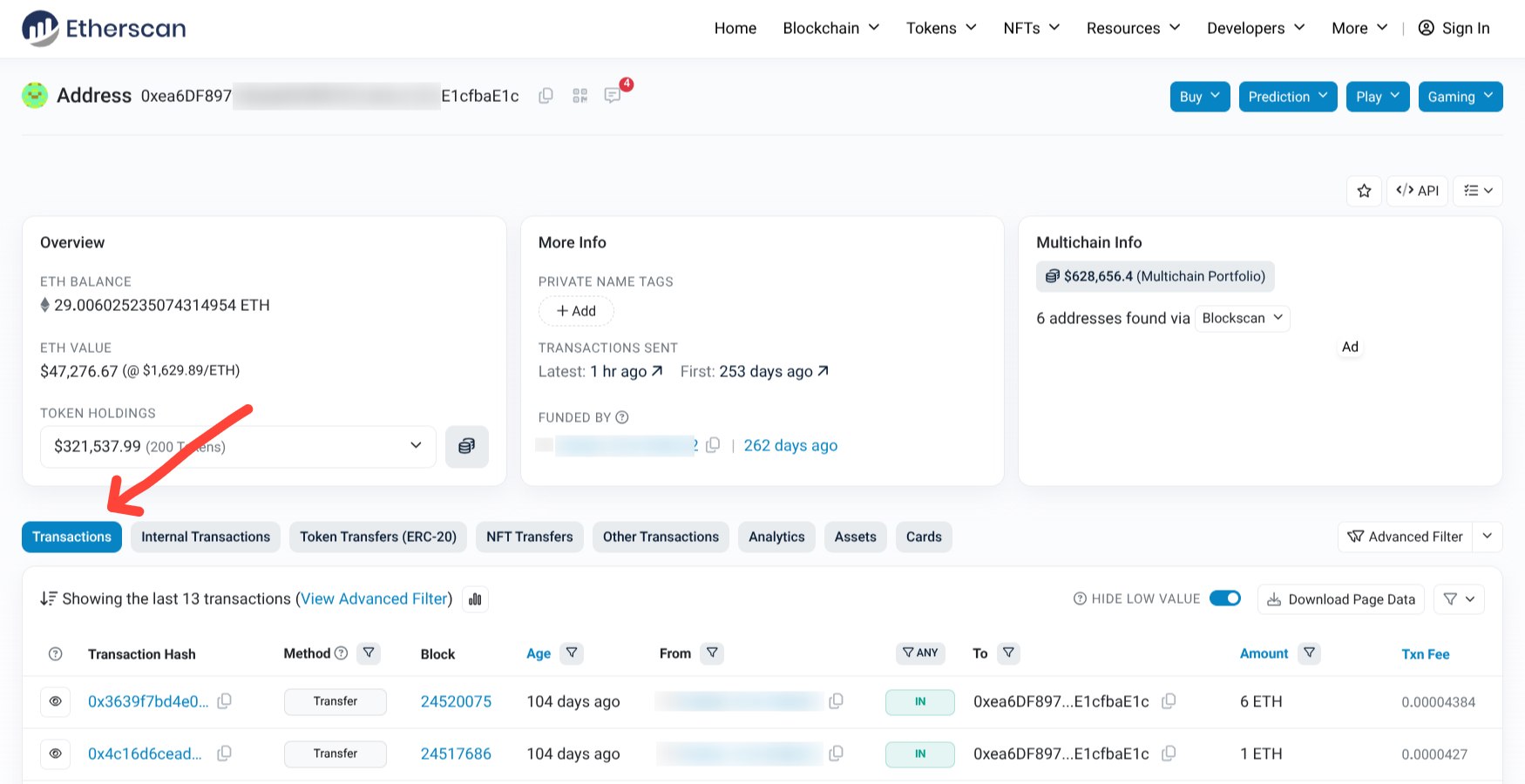
Task: Open Multichain Portfolio $628,656.4 badge
Action: coord(1156,276)
